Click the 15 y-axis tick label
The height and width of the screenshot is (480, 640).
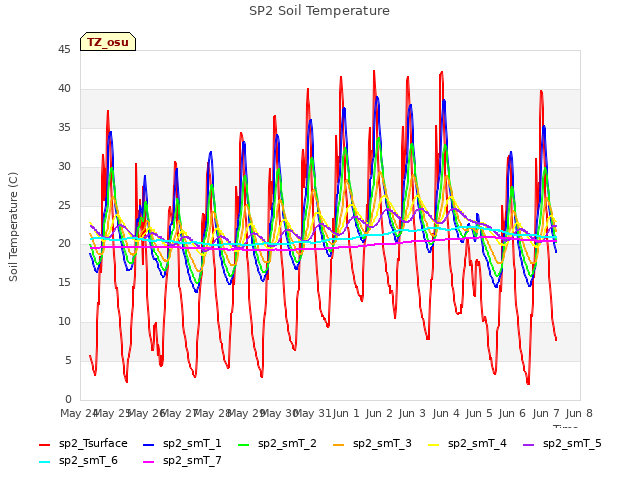pos(64,282)
